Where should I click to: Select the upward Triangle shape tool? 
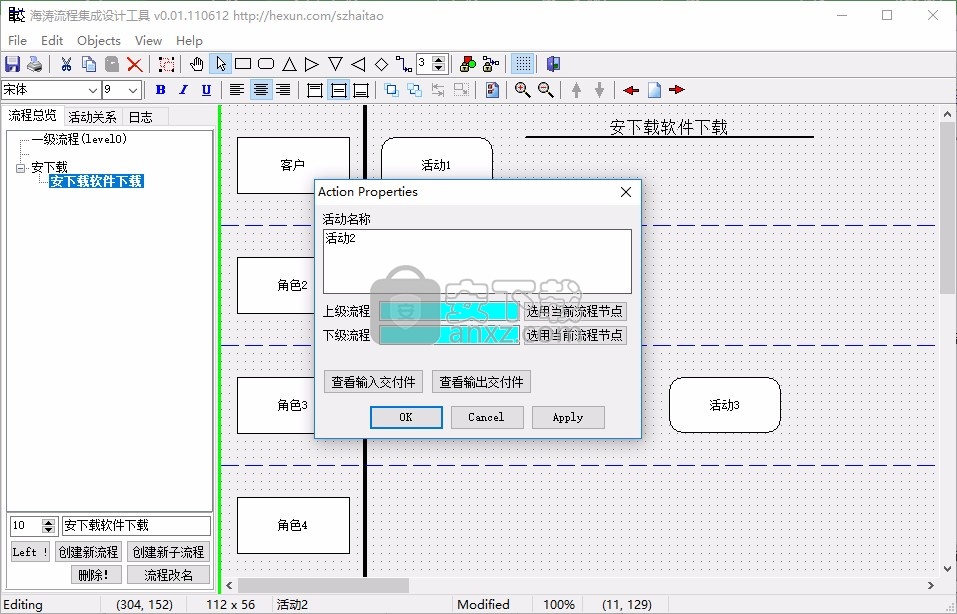click(289, 63)
